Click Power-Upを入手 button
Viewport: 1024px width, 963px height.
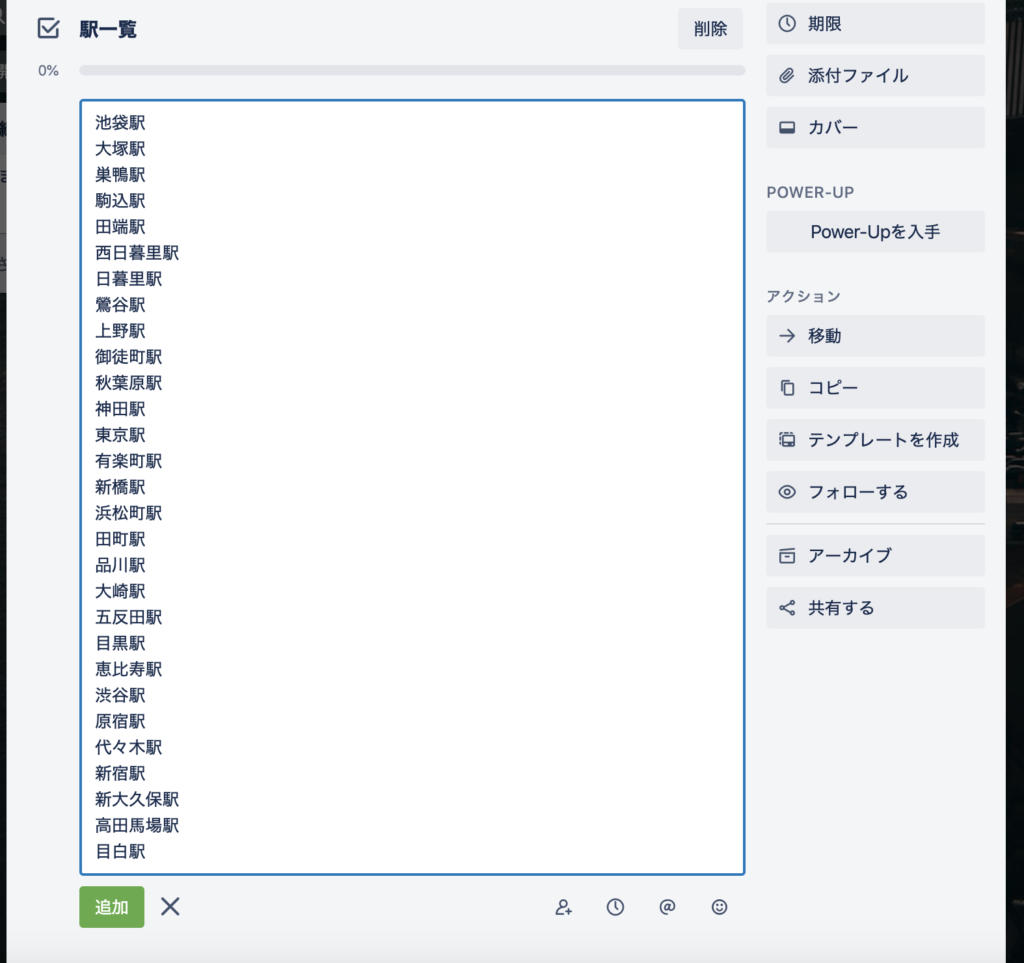tap(875, 232)
